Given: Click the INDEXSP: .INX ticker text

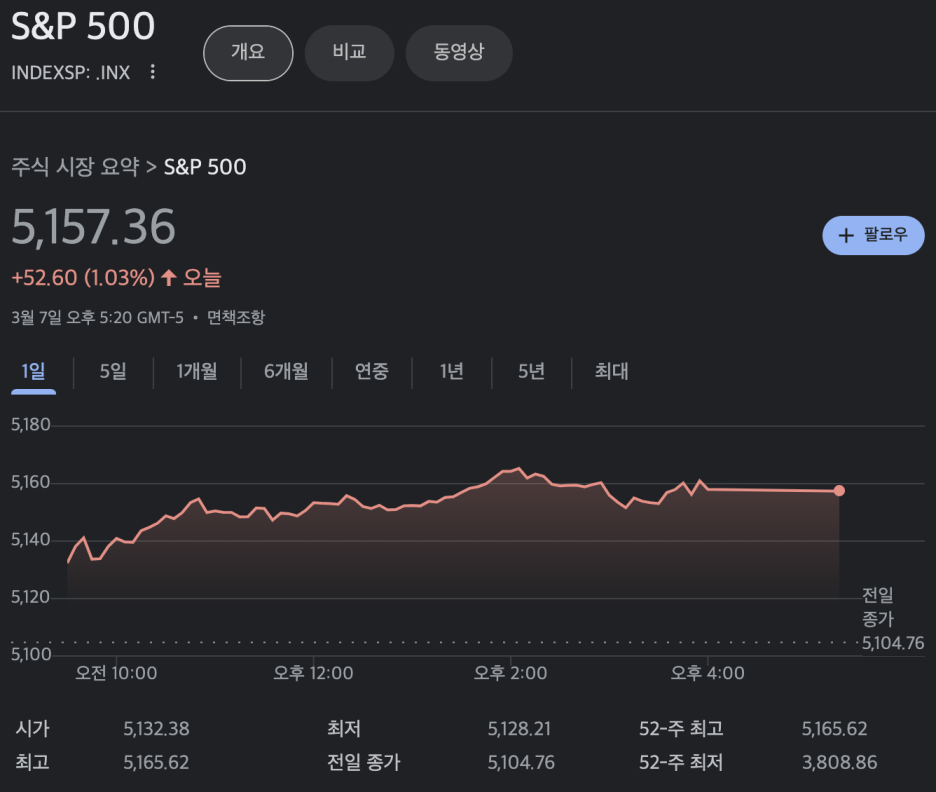Looking at the screenshot, I should [x=70, y=72].
